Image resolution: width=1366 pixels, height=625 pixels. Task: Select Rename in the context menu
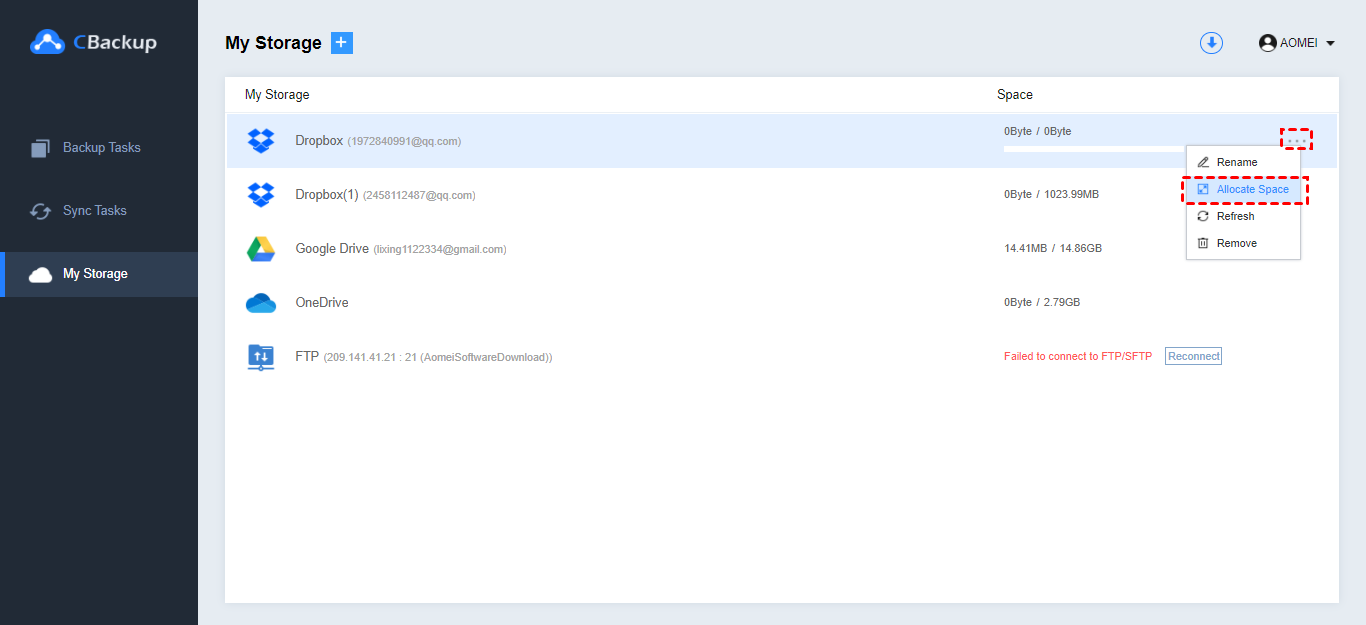pos(1236,161)
